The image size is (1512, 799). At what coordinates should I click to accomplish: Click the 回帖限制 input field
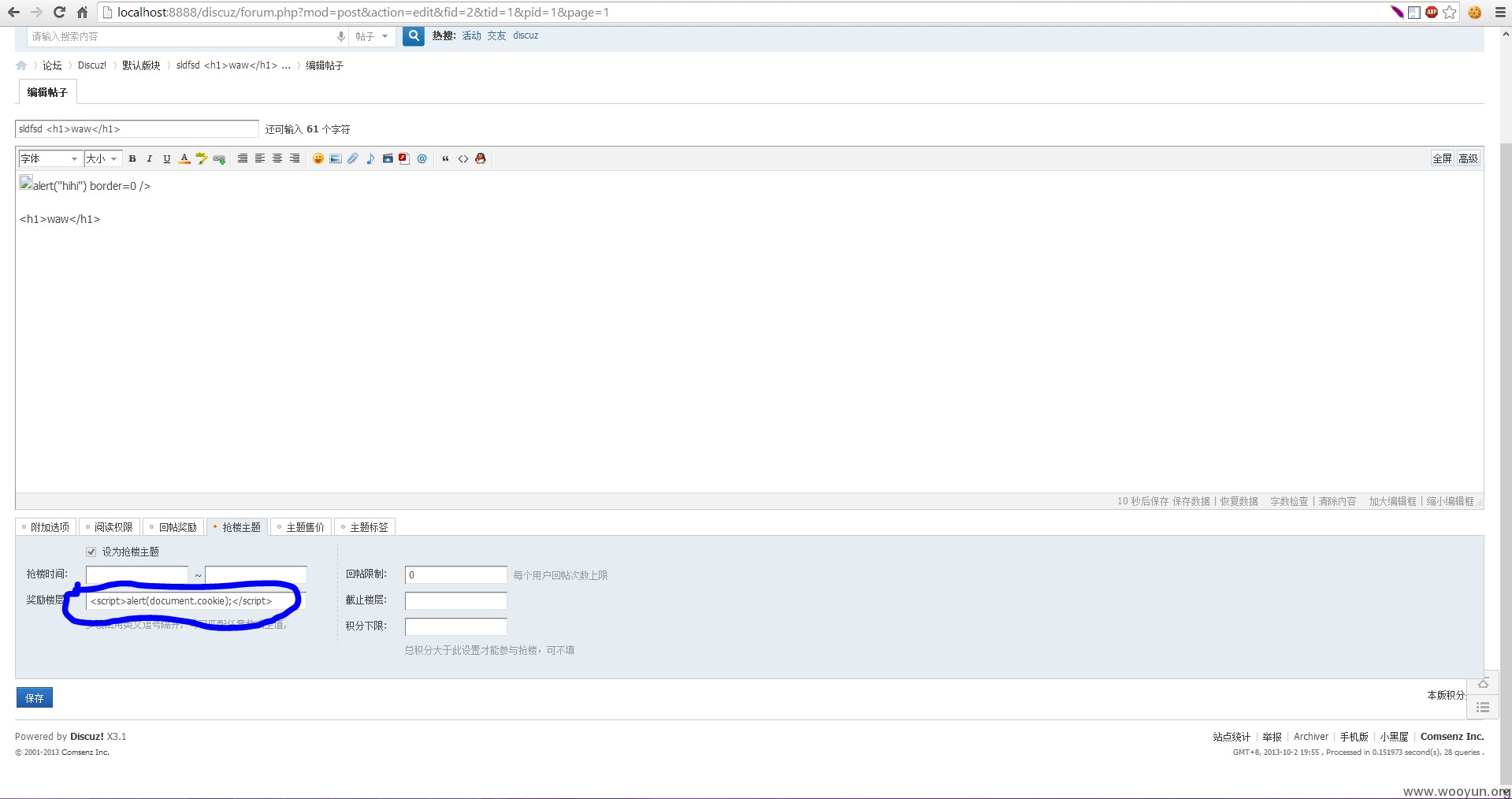tap(455, 574)
